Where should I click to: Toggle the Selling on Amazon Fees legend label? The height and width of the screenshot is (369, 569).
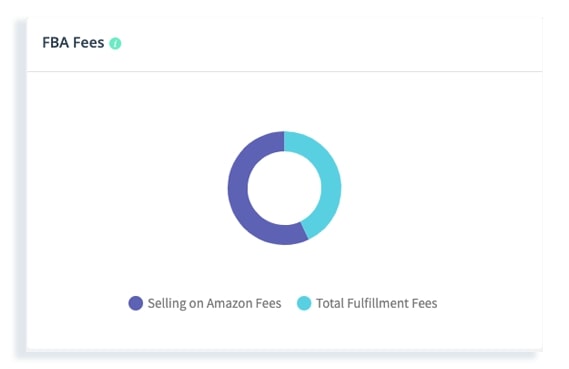click(x=214, y=303)
